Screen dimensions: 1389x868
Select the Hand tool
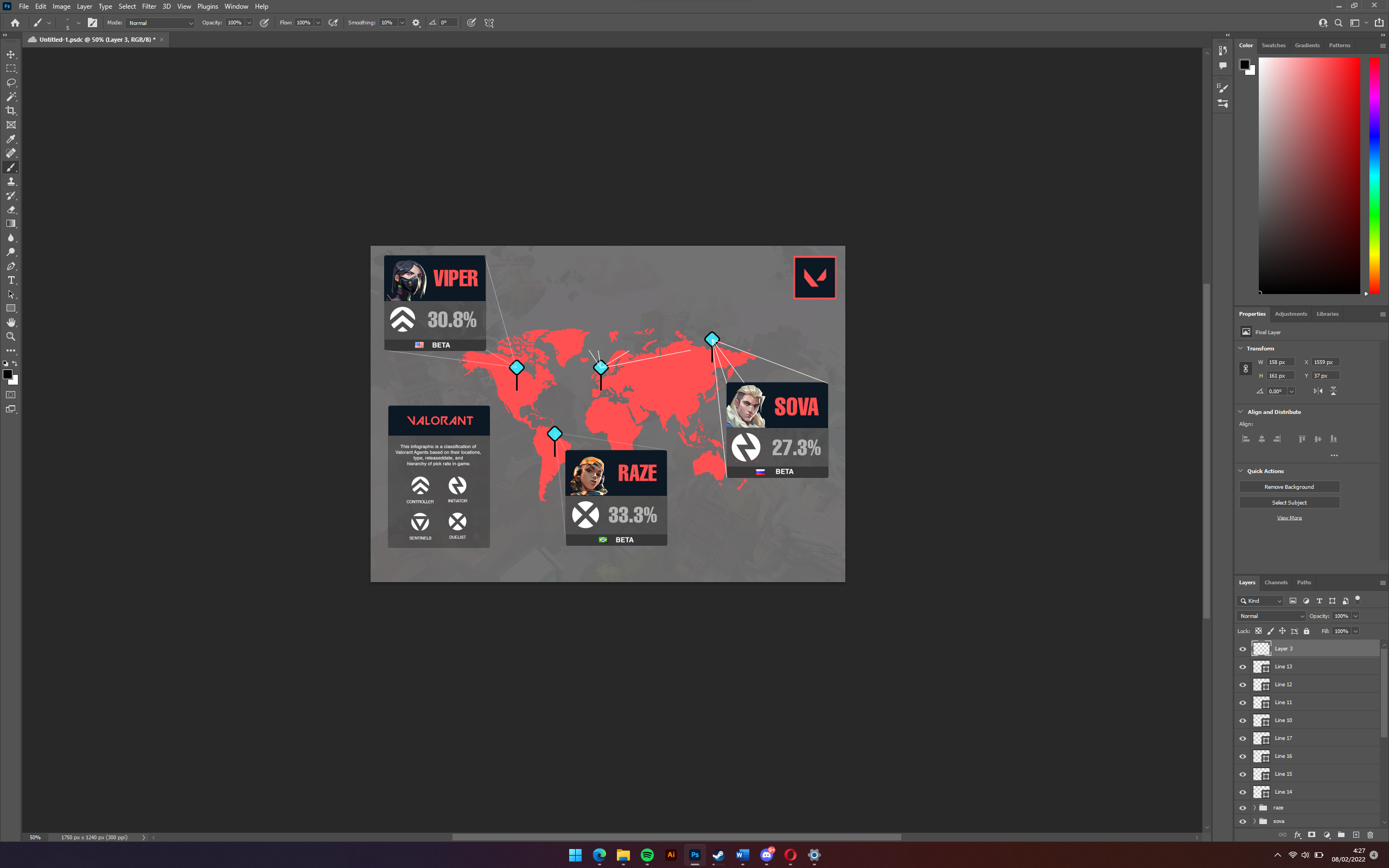pyautogui.click(x=11, y=323)
